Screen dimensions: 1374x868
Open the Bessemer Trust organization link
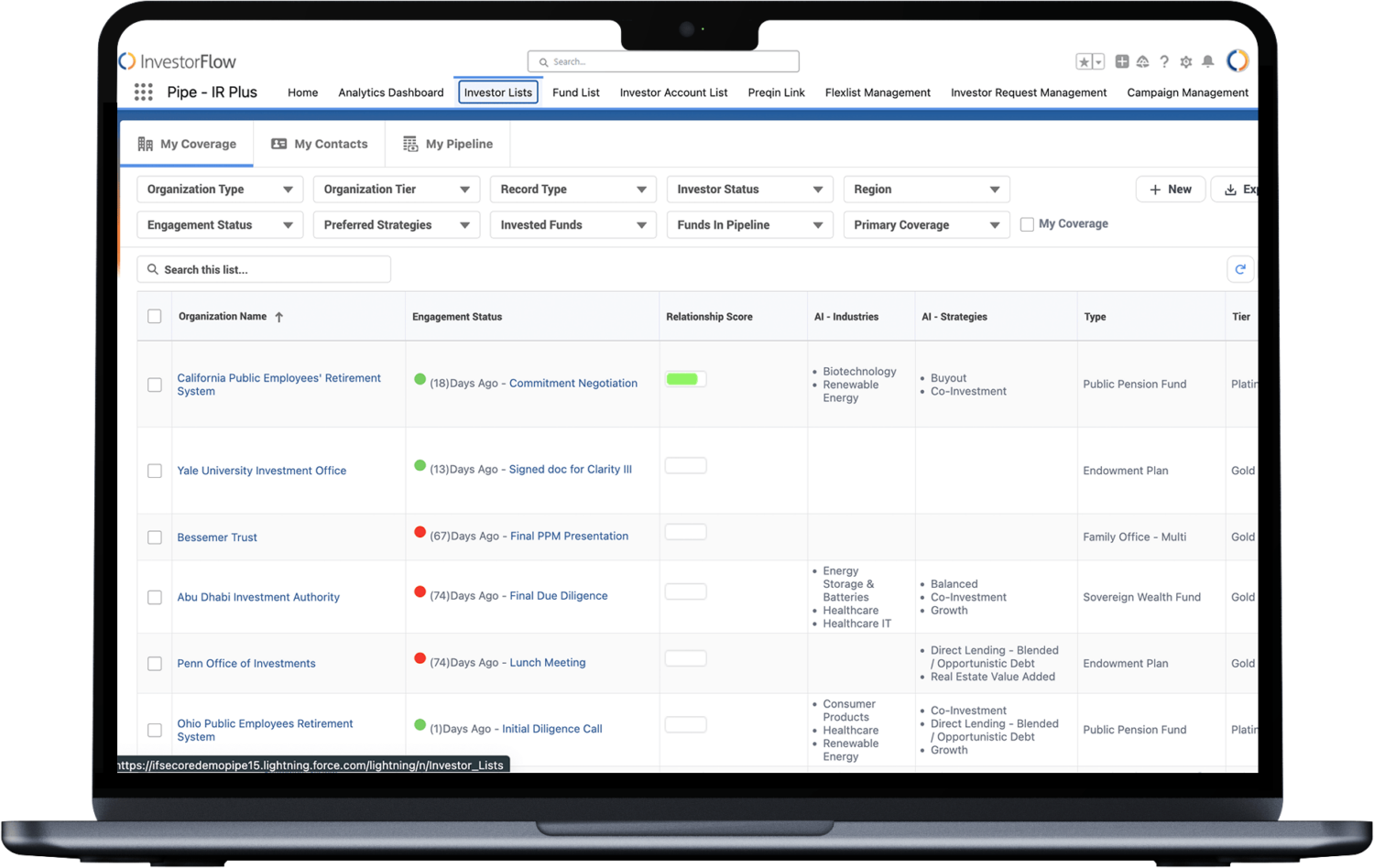(x=217, y=537)
